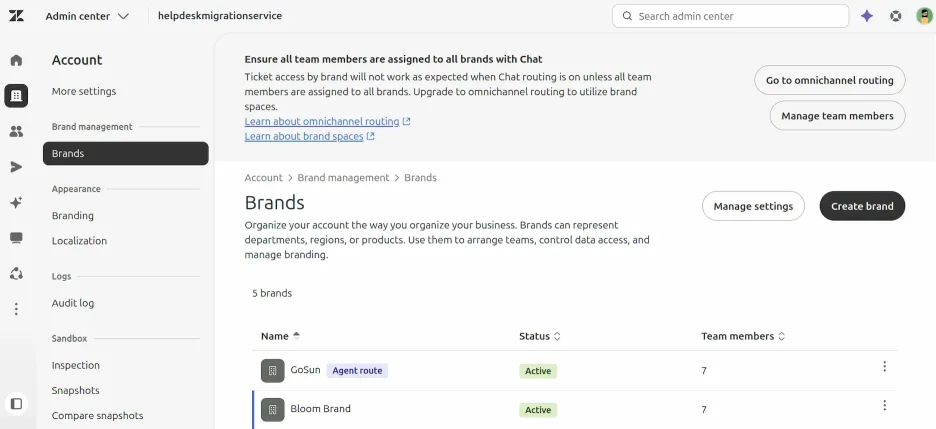Focus the Search admin center field

point(731,16)
